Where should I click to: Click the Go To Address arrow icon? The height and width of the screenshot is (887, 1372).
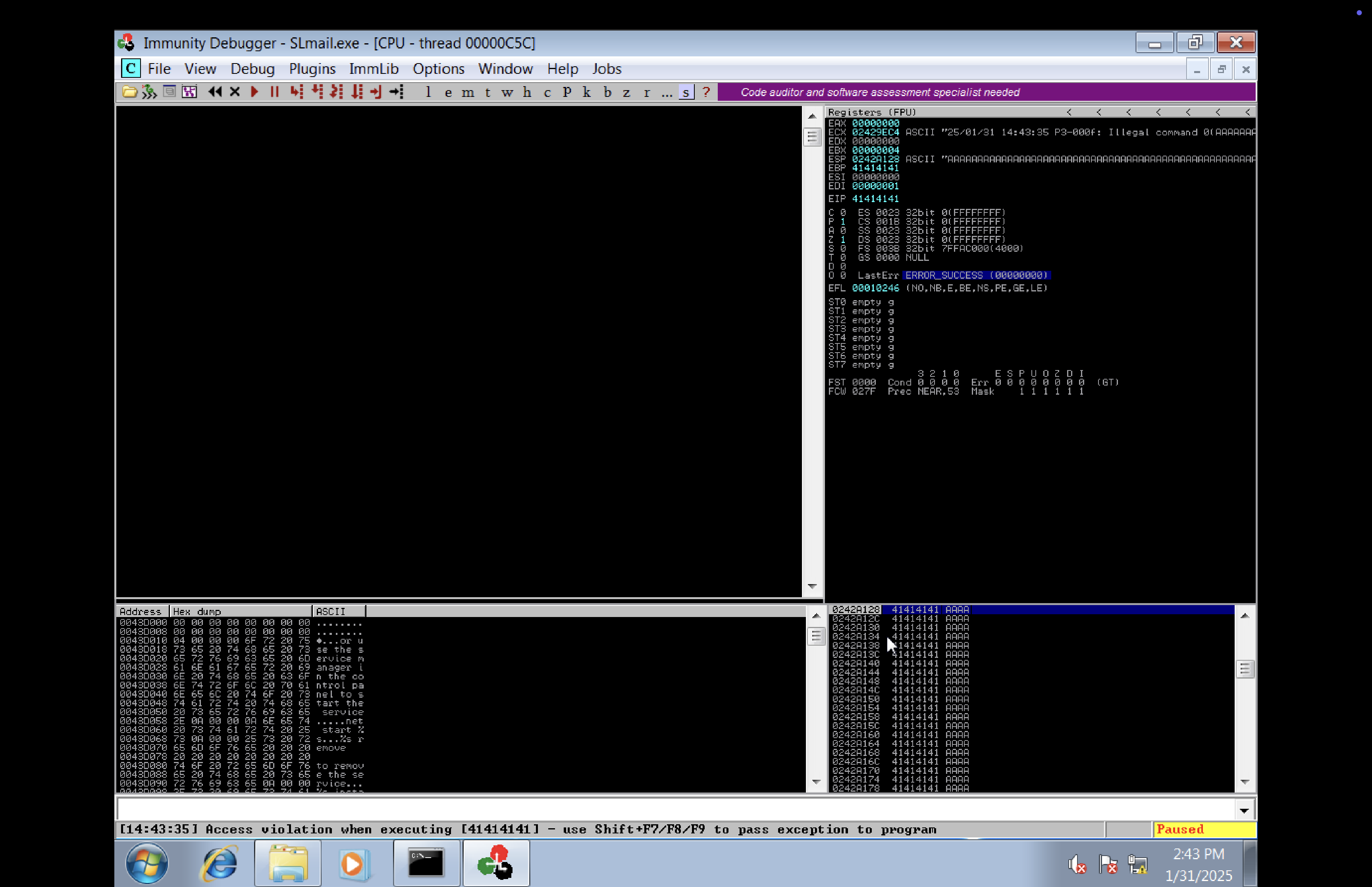click(x=397, y=92)
